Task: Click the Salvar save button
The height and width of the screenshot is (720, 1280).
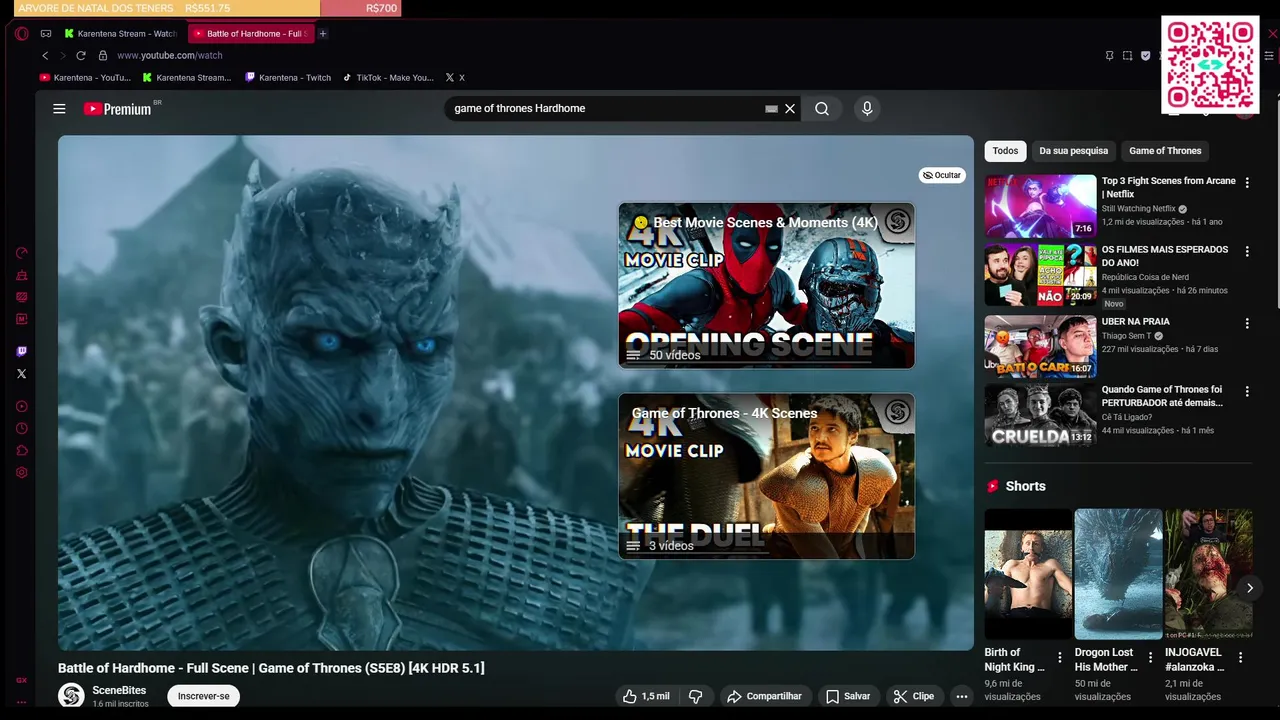Action: coord(848,696)
